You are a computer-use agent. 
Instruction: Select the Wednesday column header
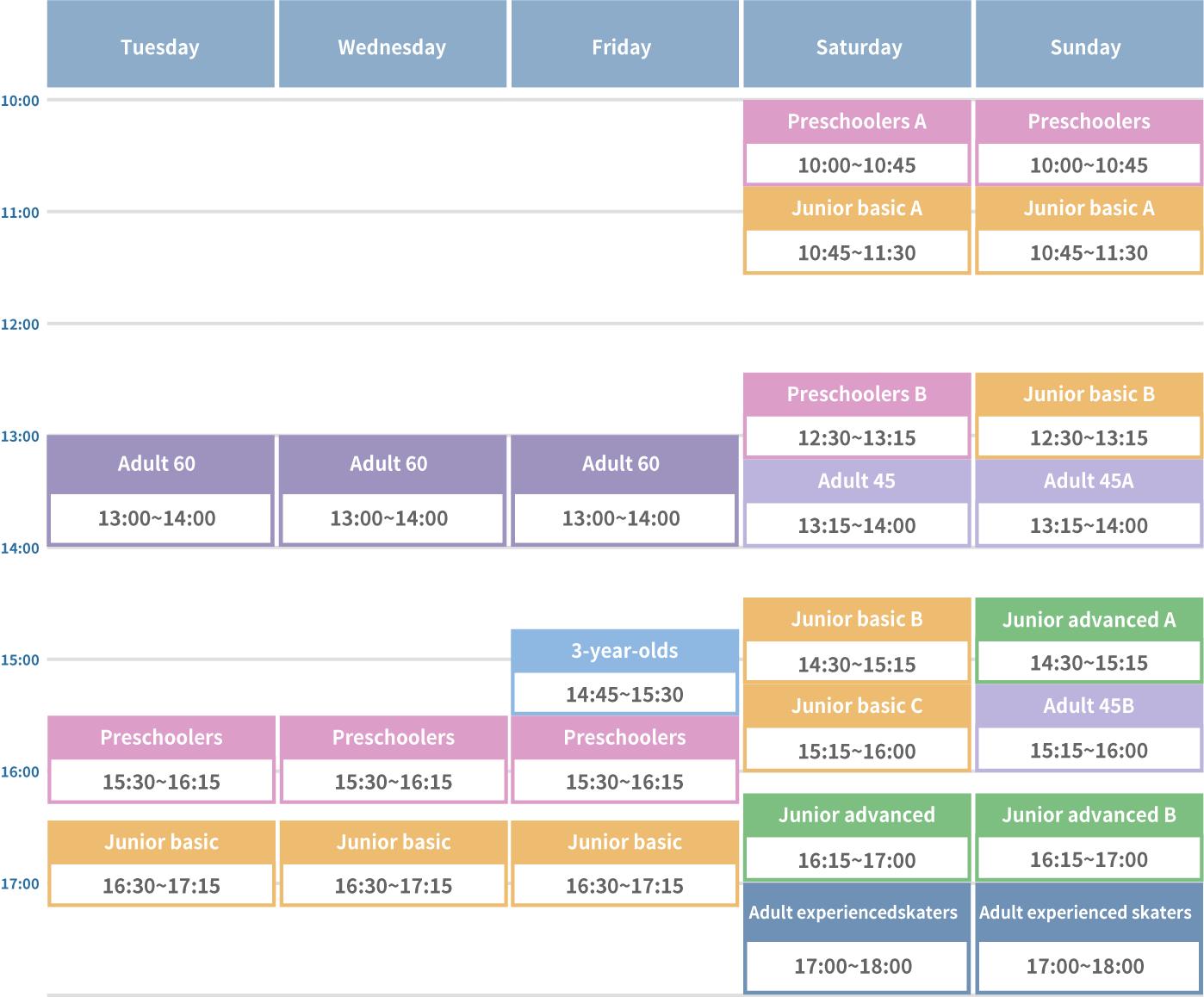(x=392, y=46)
